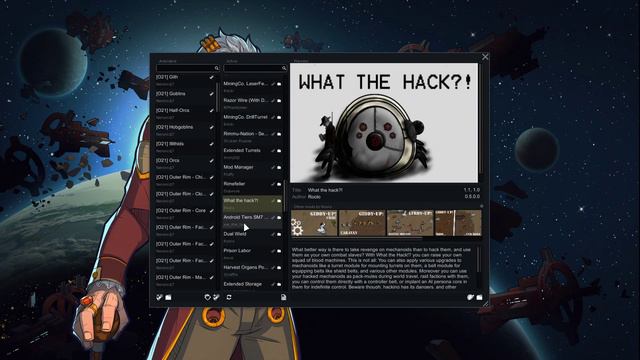The image size is (640, 360).
Task: Open the folder icon for Rimefeller mod
Action: [x=279, y=184]
